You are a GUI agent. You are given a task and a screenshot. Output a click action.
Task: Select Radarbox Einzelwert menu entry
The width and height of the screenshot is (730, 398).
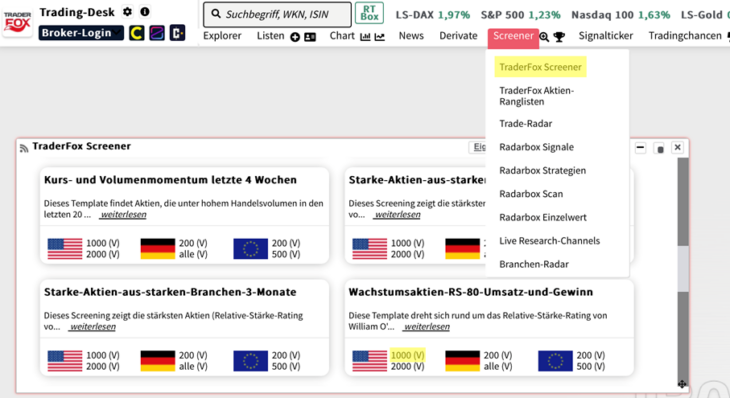[543, 217]
